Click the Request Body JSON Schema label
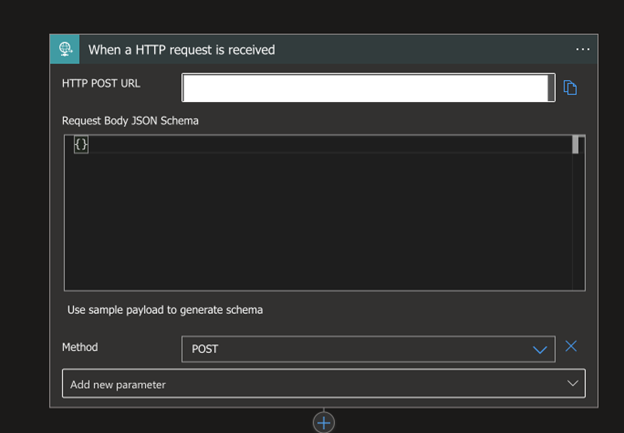The image size is (624, 433). tap(128, 120)
